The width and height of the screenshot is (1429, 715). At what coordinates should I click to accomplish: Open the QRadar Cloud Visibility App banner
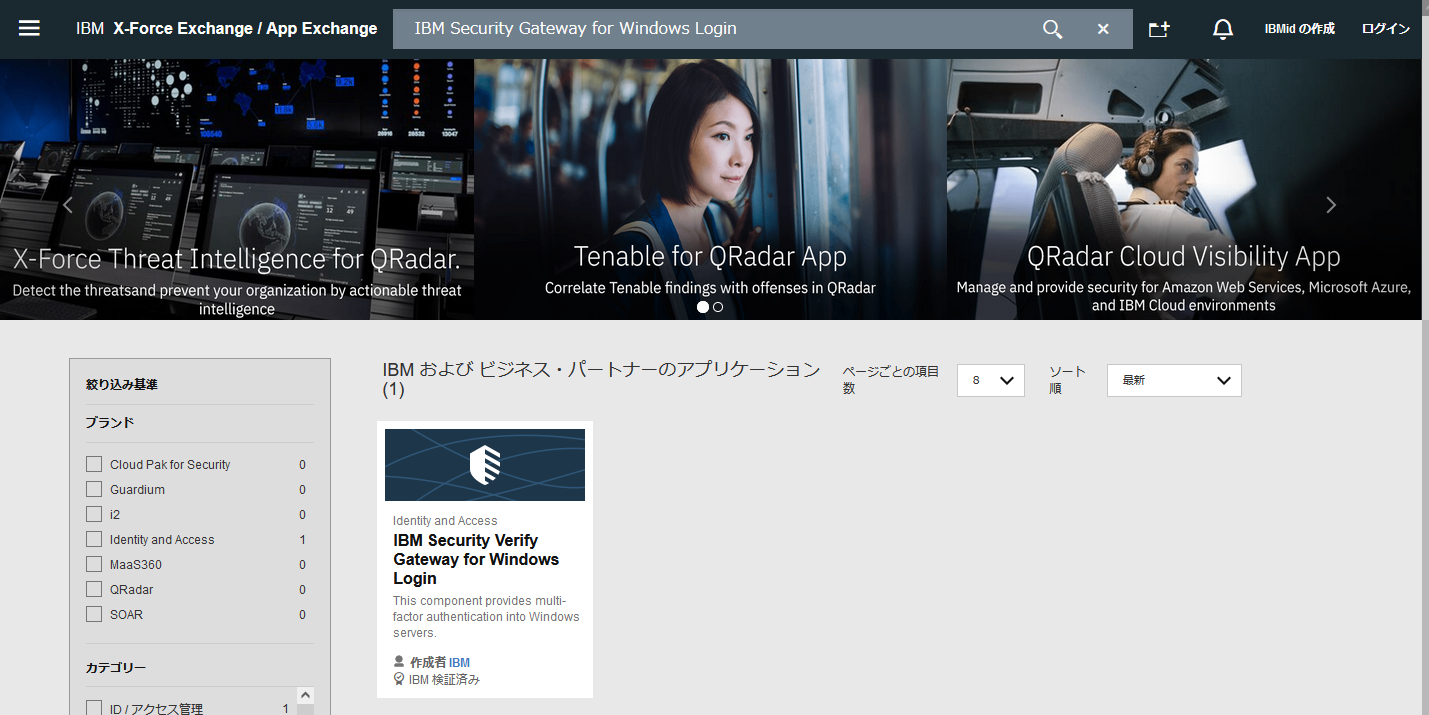coord(1184,189)
